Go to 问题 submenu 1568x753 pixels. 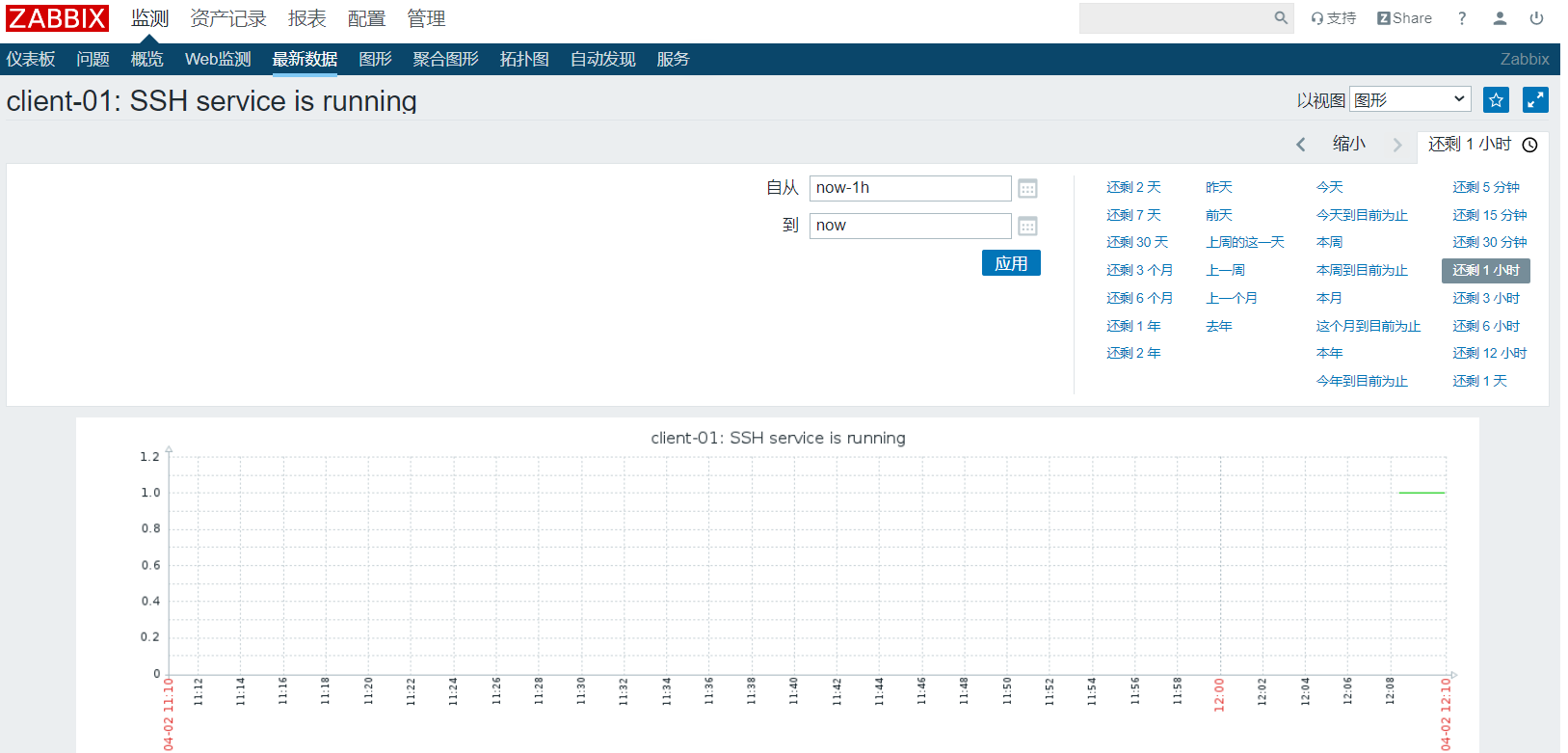(93, 59)
